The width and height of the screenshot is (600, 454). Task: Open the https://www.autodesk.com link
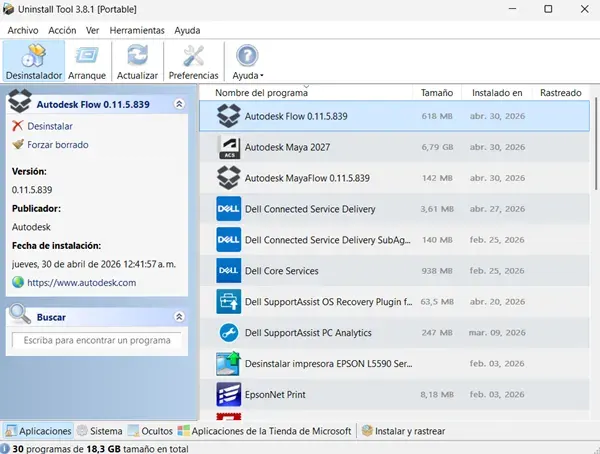(82, 283)
